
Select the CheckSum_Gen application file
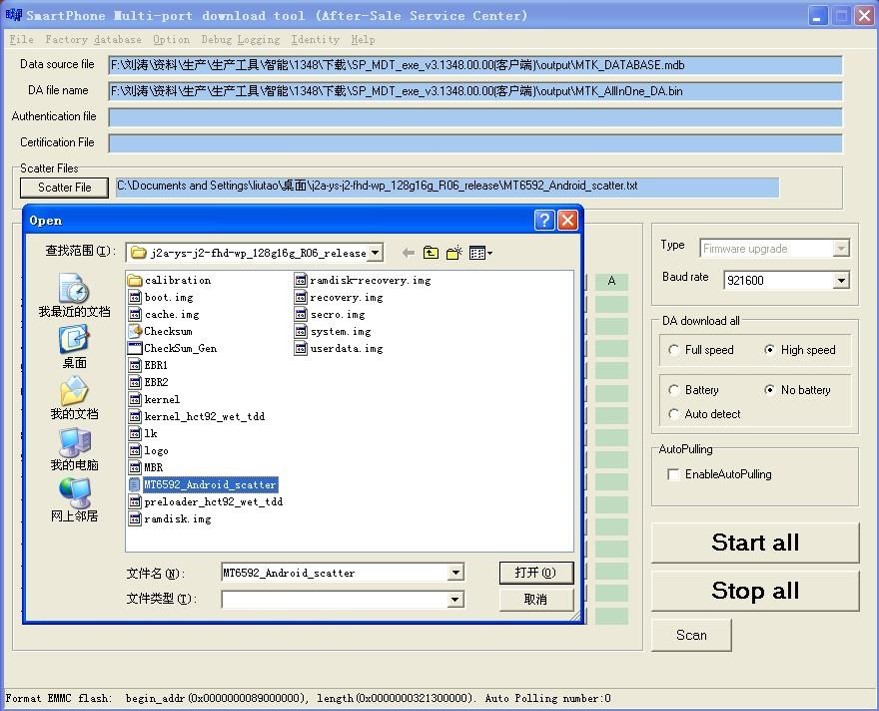click(x=173, y=348)
